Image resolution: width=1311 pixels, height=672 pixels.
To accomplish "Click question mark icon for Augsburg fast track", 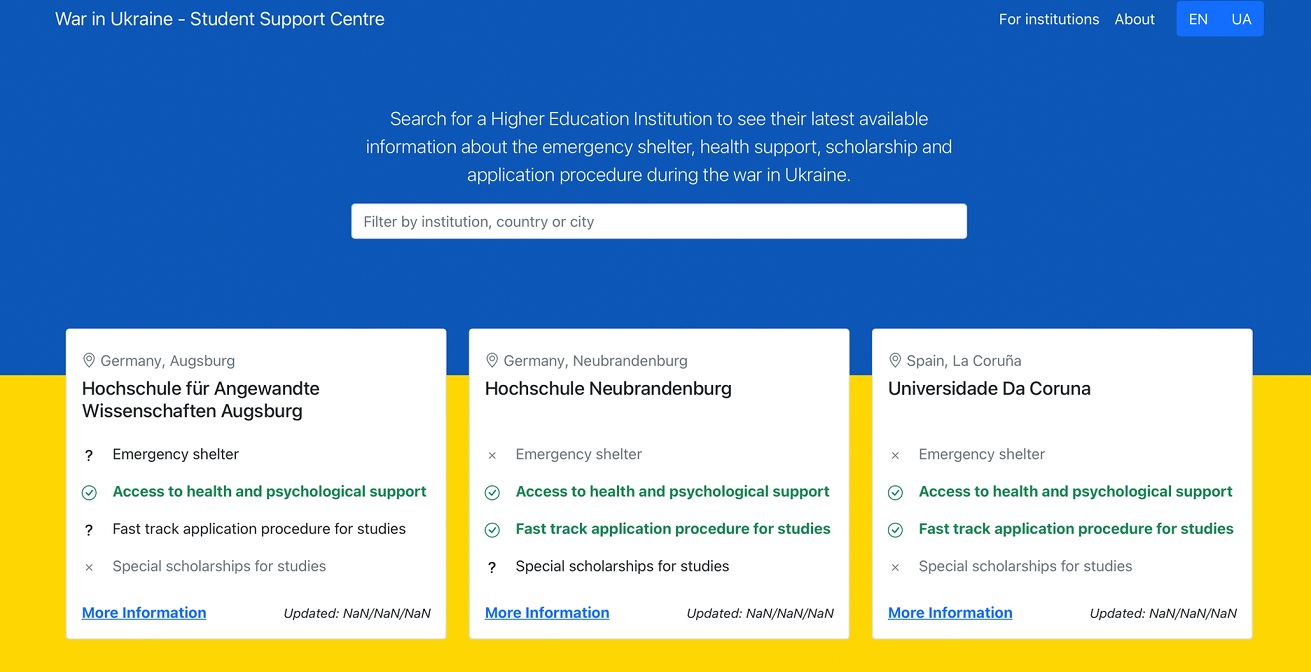I will (x=89, y=530).
